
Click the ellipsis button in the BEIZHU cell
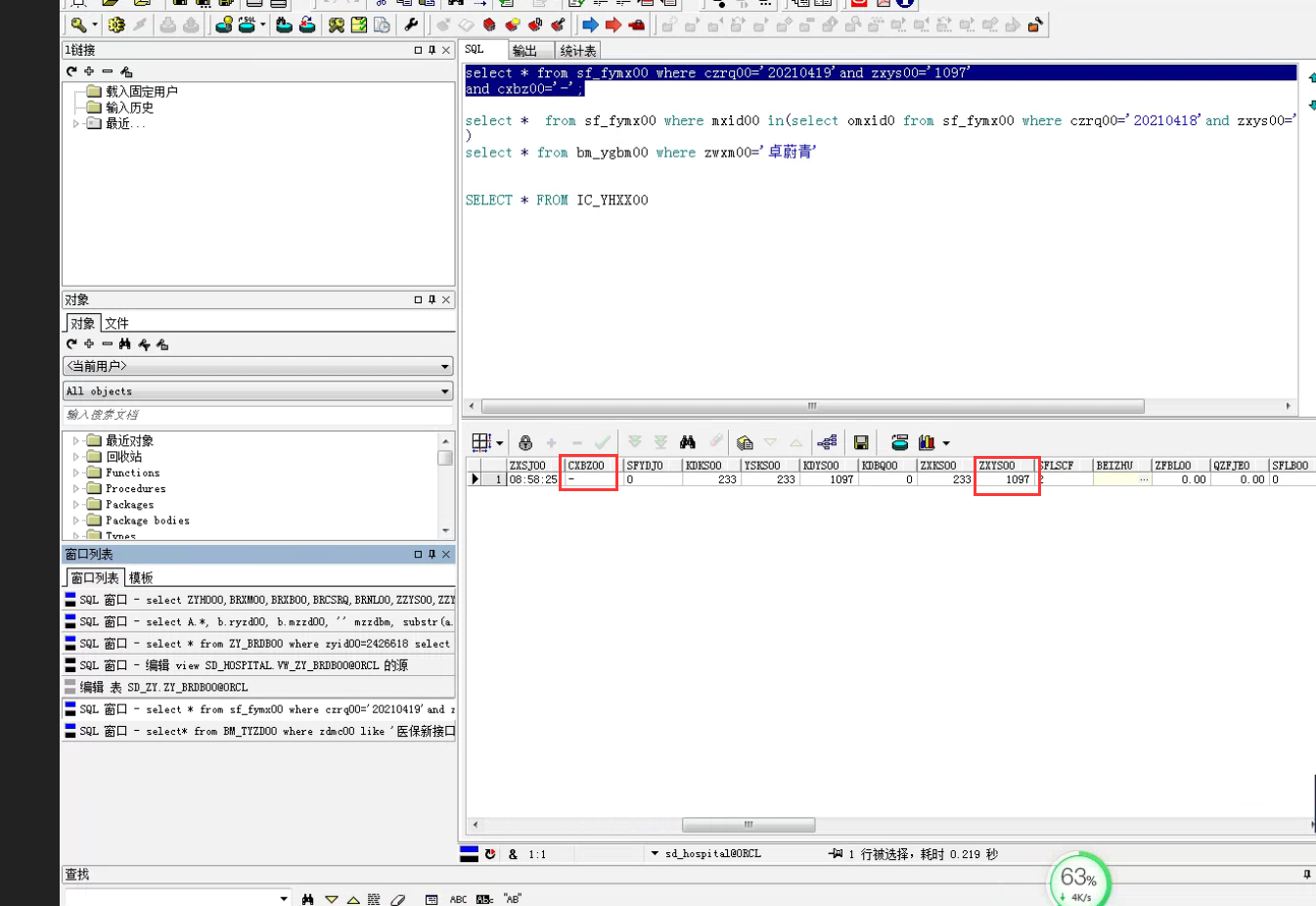pos(1143,479)
